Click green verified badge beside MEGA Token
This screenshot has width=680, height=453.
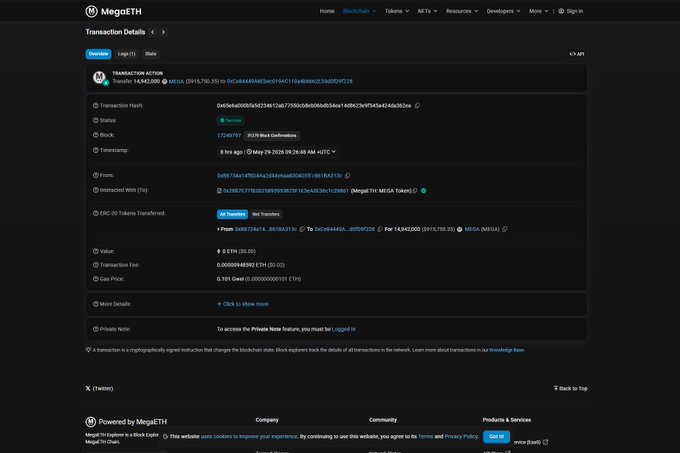coord(424,191)
